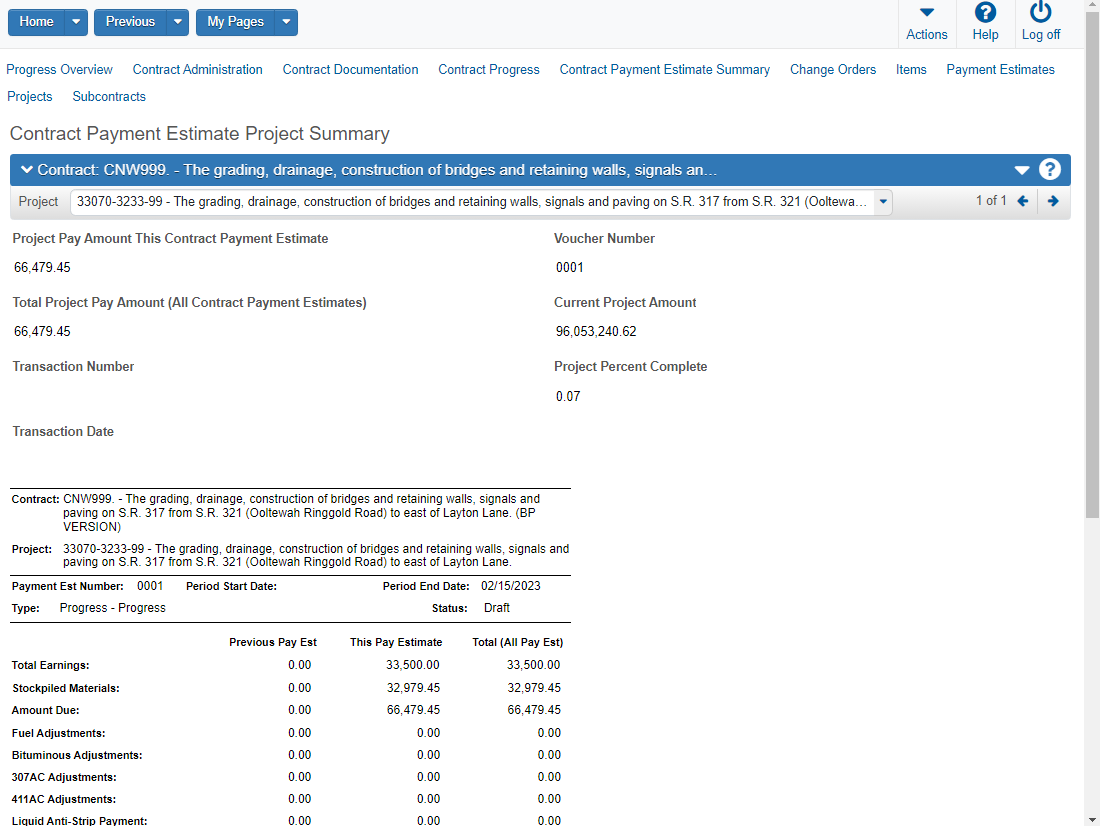This screenshot has width=1100, height=826.
Task: Navigate to Change Orders
Action: (x=833, y=69)
